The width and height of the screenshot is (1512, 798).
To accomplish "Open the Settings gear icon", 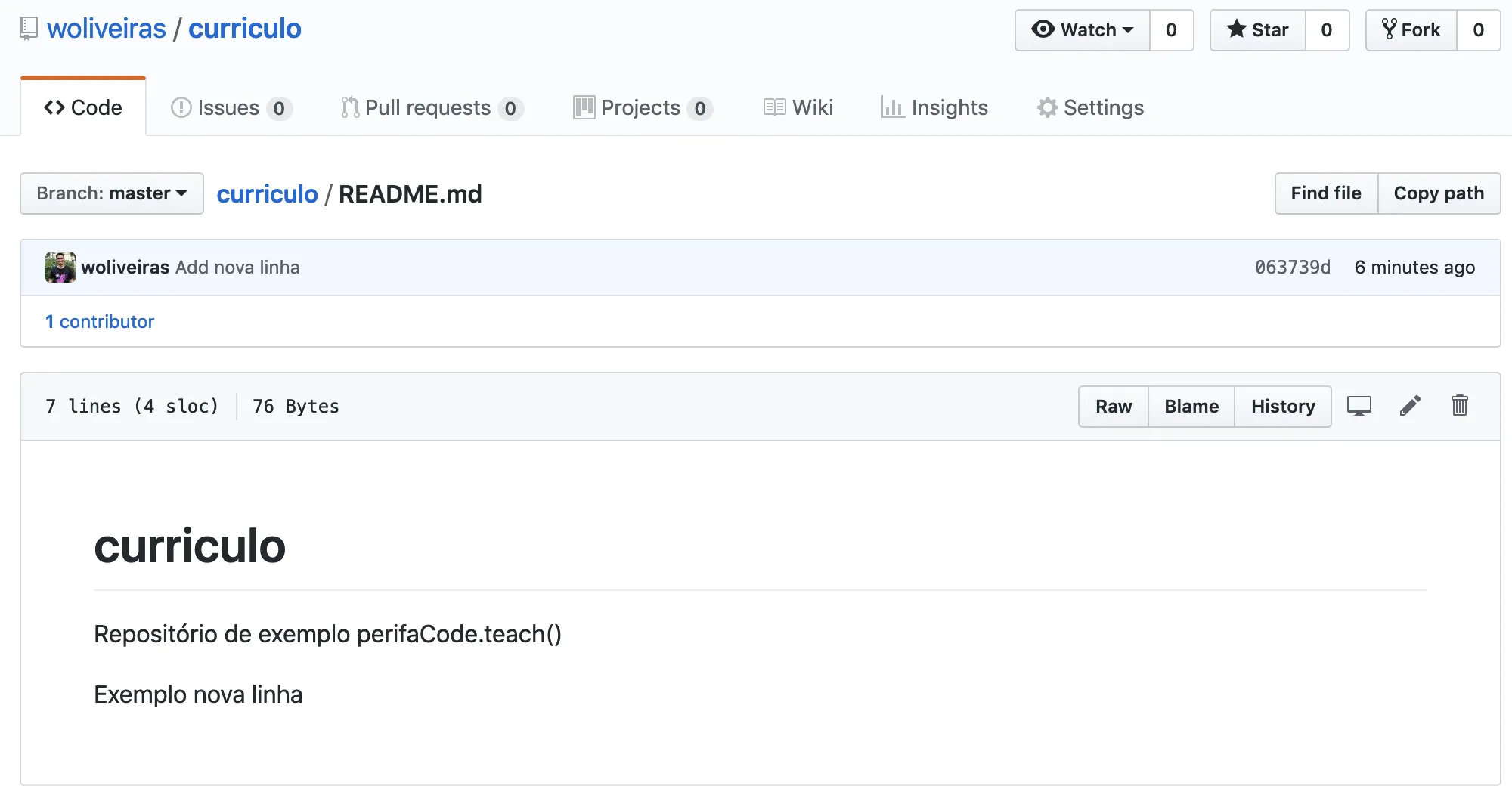I will click(1047, 108).
